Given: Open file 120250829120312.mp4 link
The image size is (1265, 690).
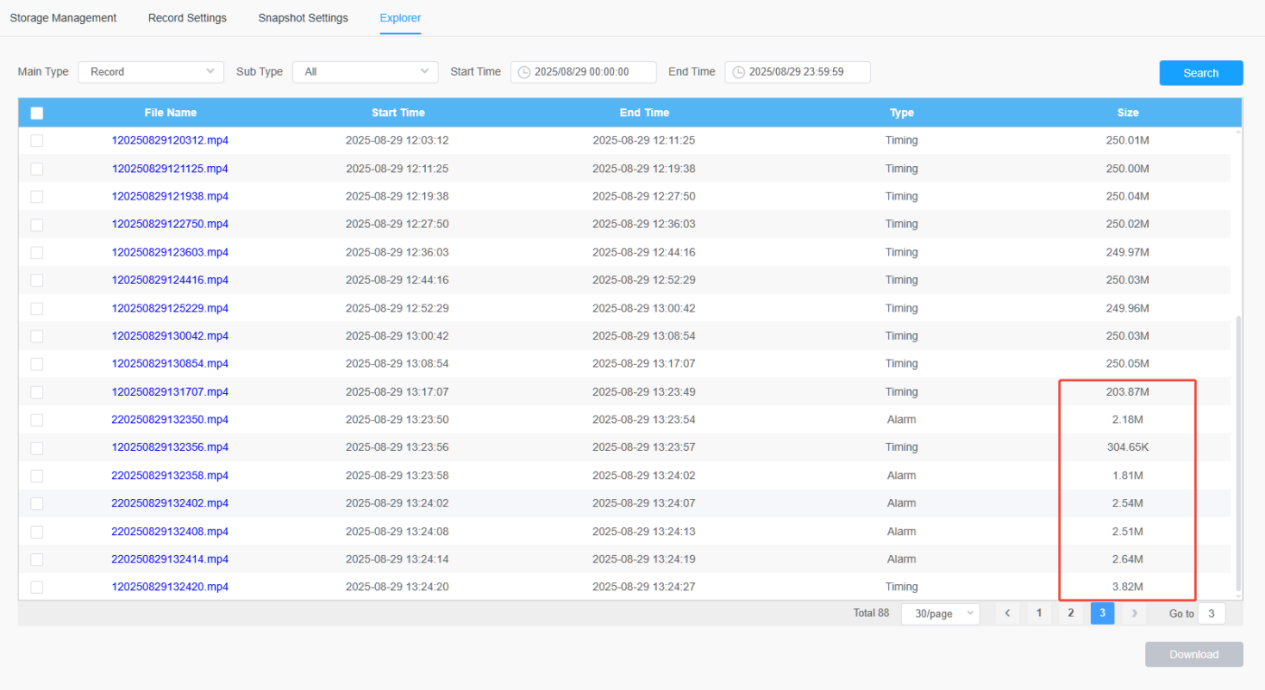Looking at the screenshot, I should click(170, 141).
